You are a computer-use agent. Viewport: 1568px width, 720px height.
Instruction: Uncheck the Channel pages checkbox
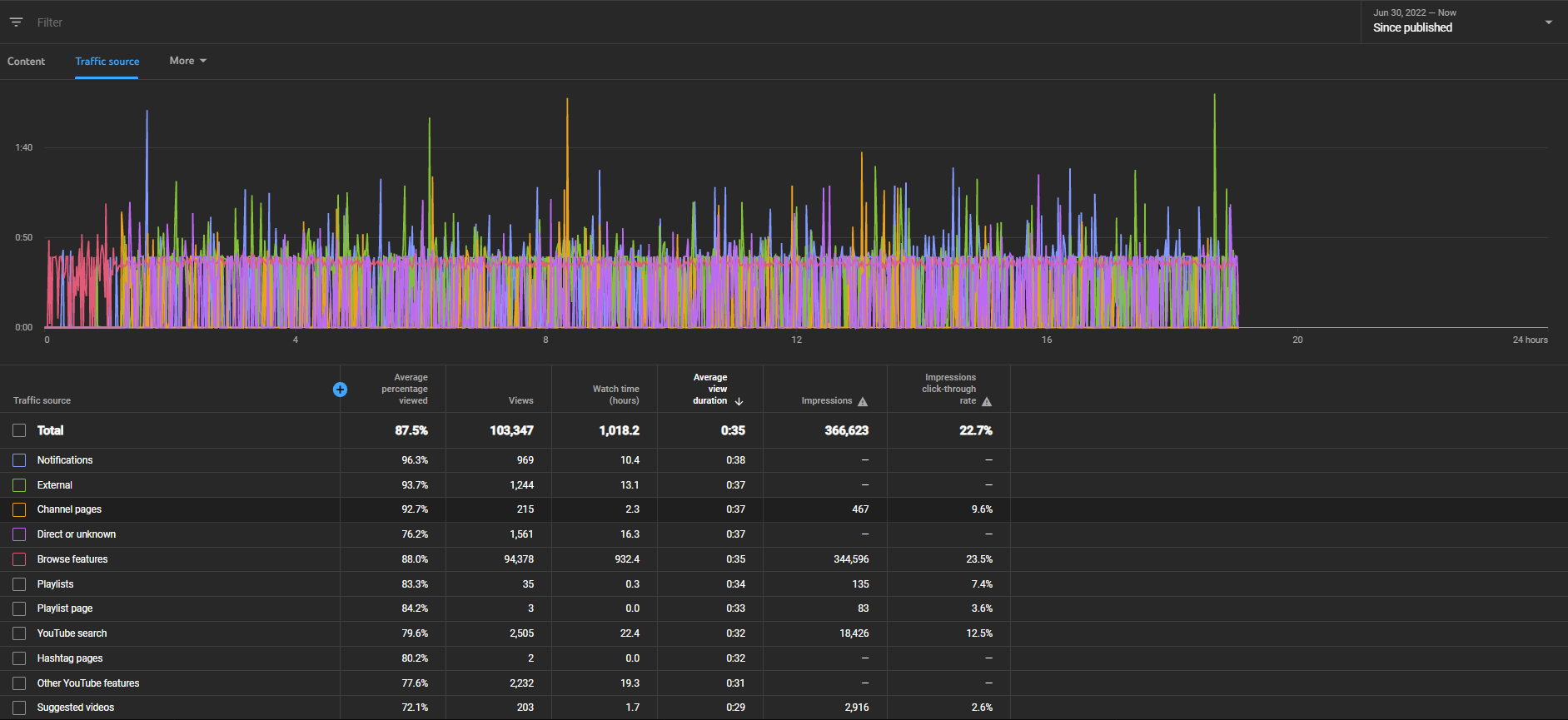(x=19, y=509)
